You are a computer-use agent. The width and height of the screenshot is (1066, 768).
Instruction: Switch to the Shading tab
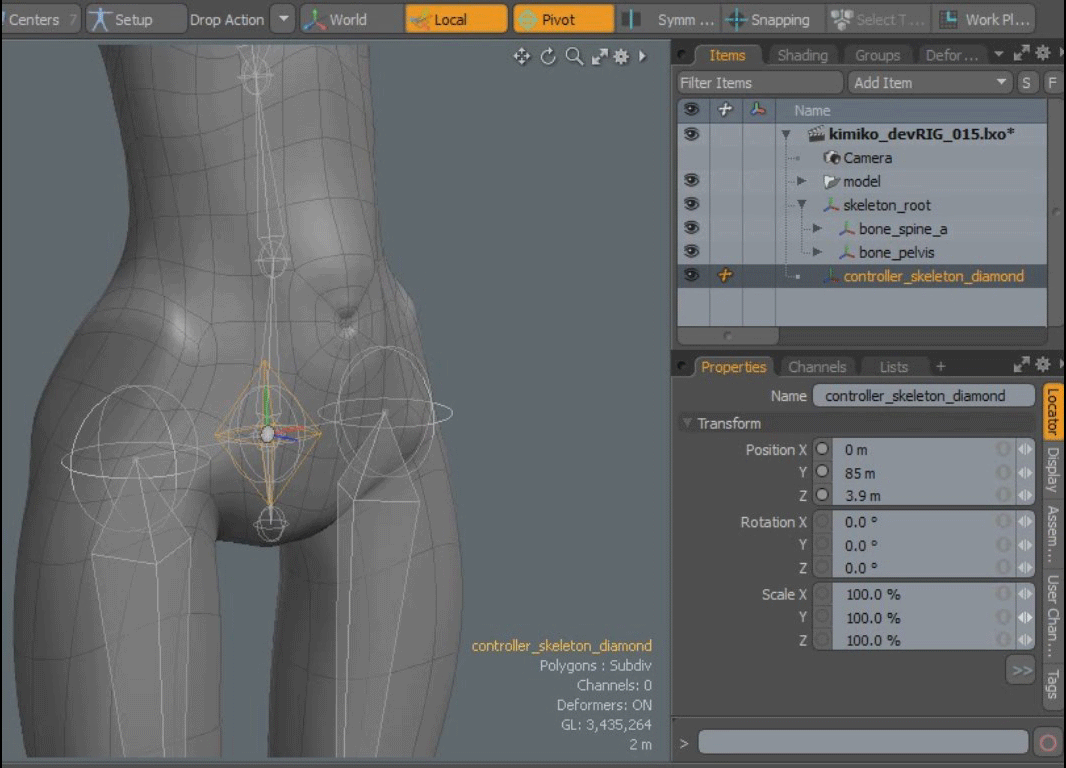click(x=803, y=55)
